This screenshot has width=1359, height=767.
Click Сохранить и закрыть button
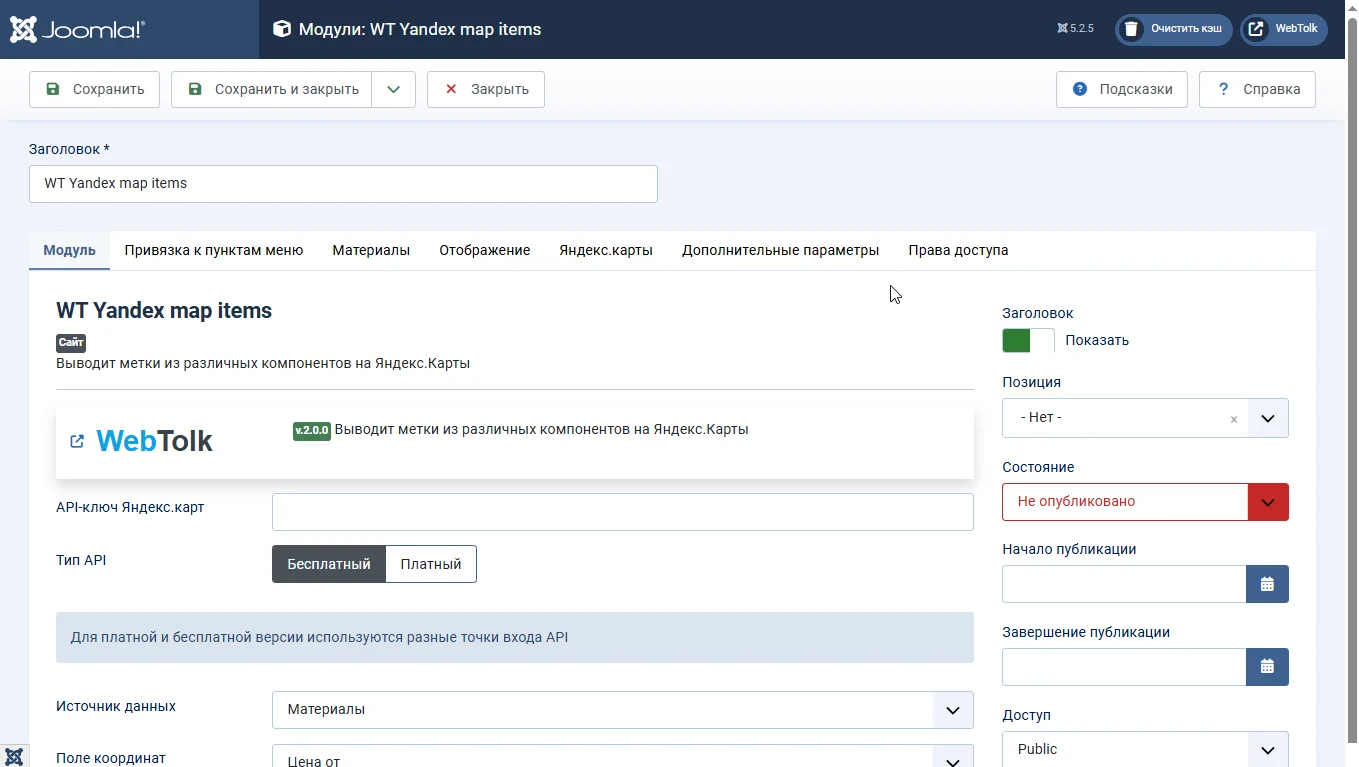[272, 89]
